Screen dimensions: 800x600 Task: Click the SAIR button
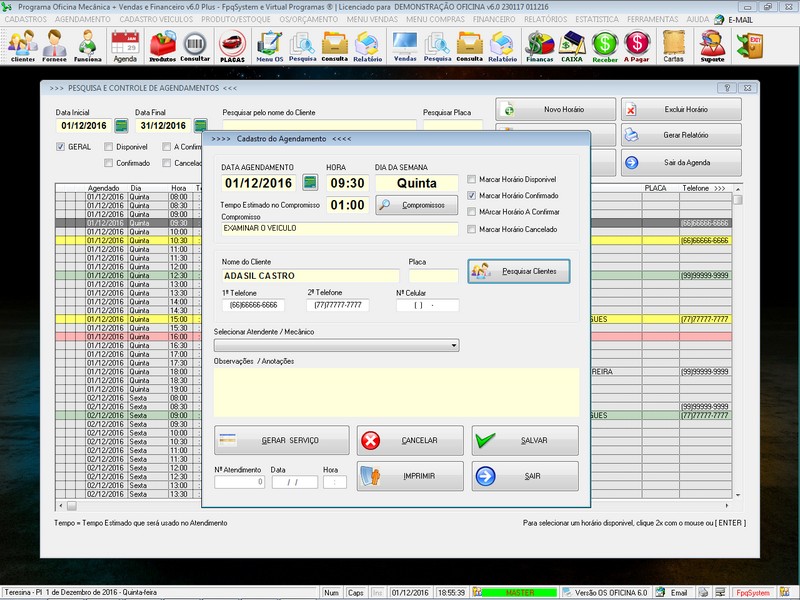click(525, 476)
